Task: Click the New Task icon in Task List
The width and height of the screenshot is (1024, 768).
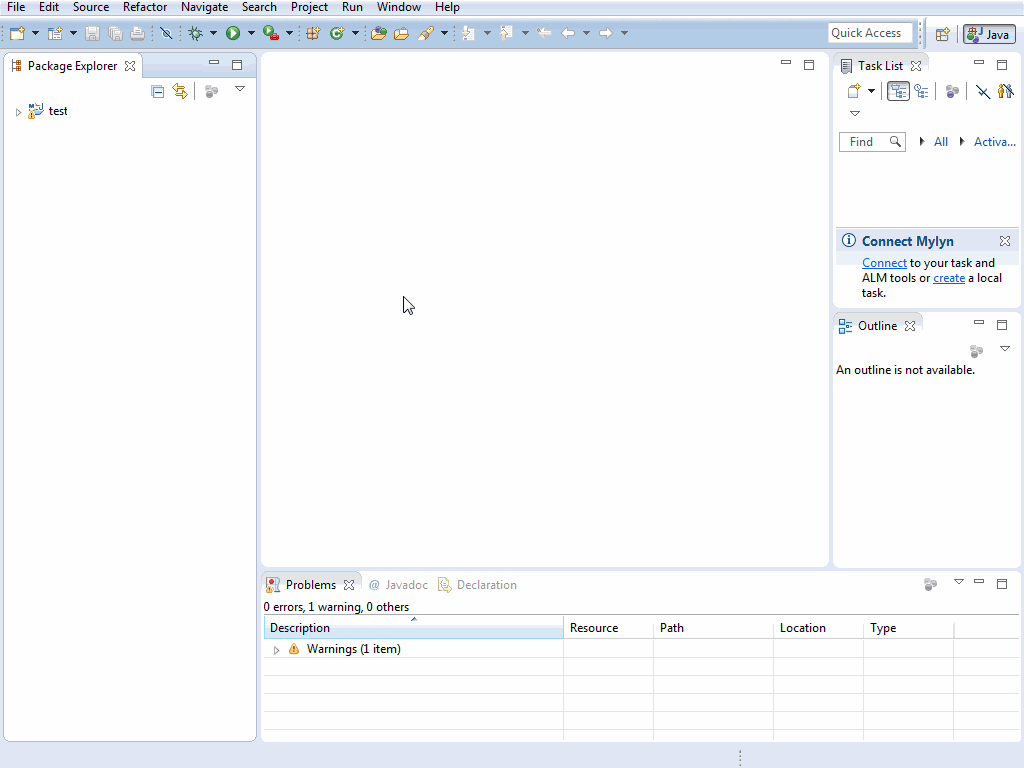Action: coord(854,91)
